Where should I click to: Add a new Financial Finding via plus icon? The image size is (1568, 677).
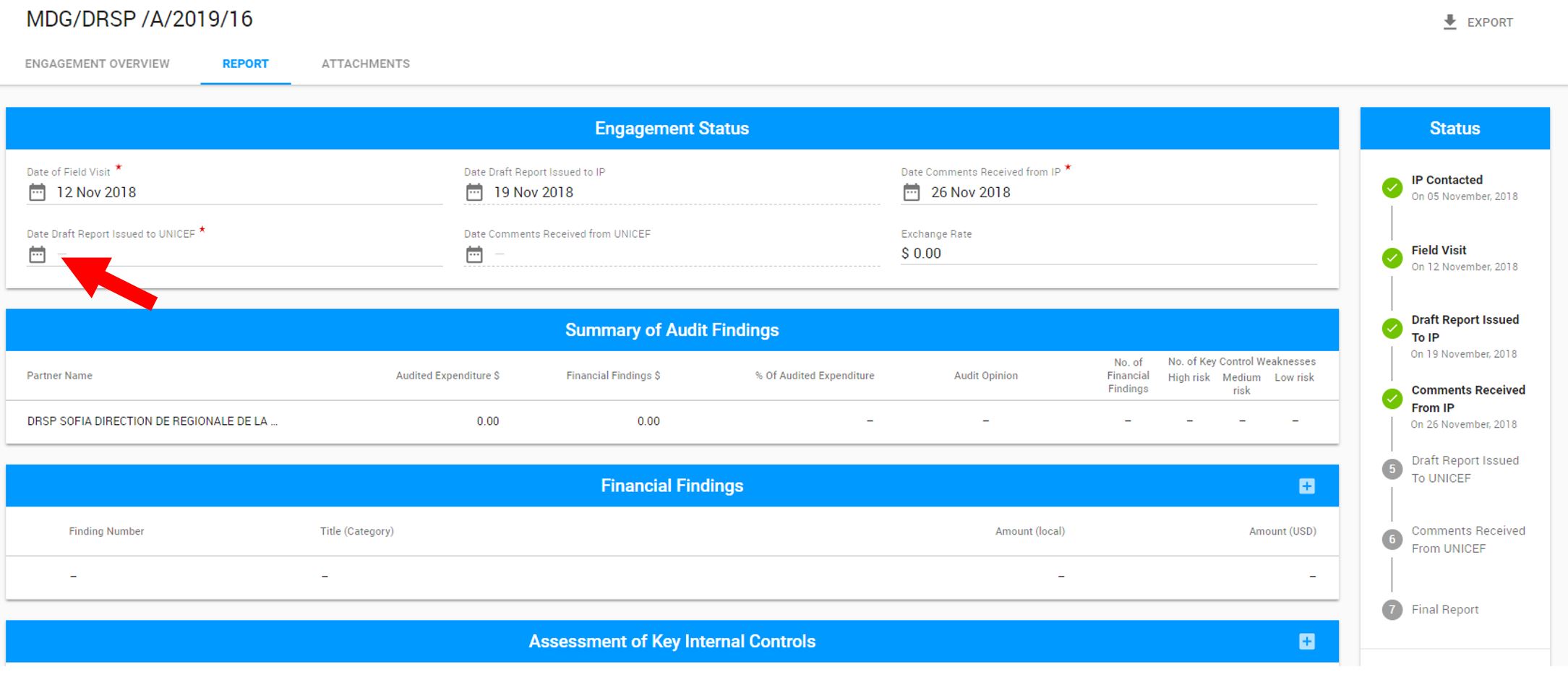(x=1306, y=486)
